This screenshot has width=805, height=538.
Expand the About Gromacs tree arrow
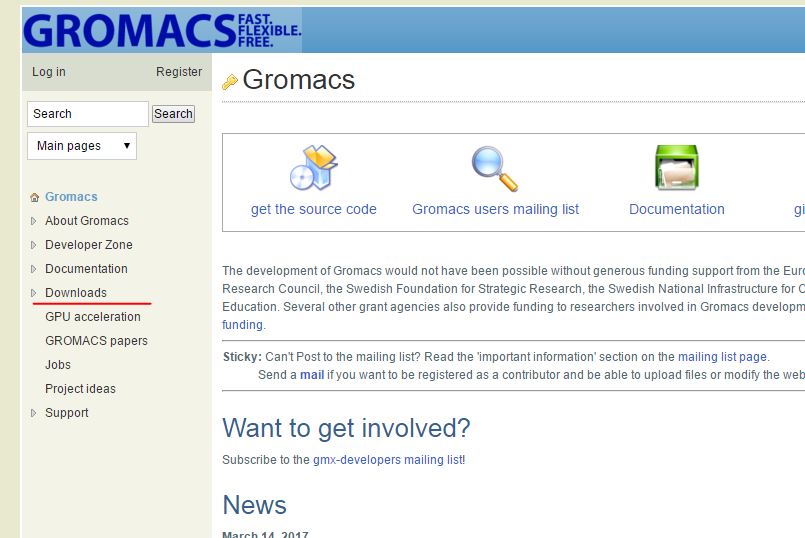pos(33,221)
